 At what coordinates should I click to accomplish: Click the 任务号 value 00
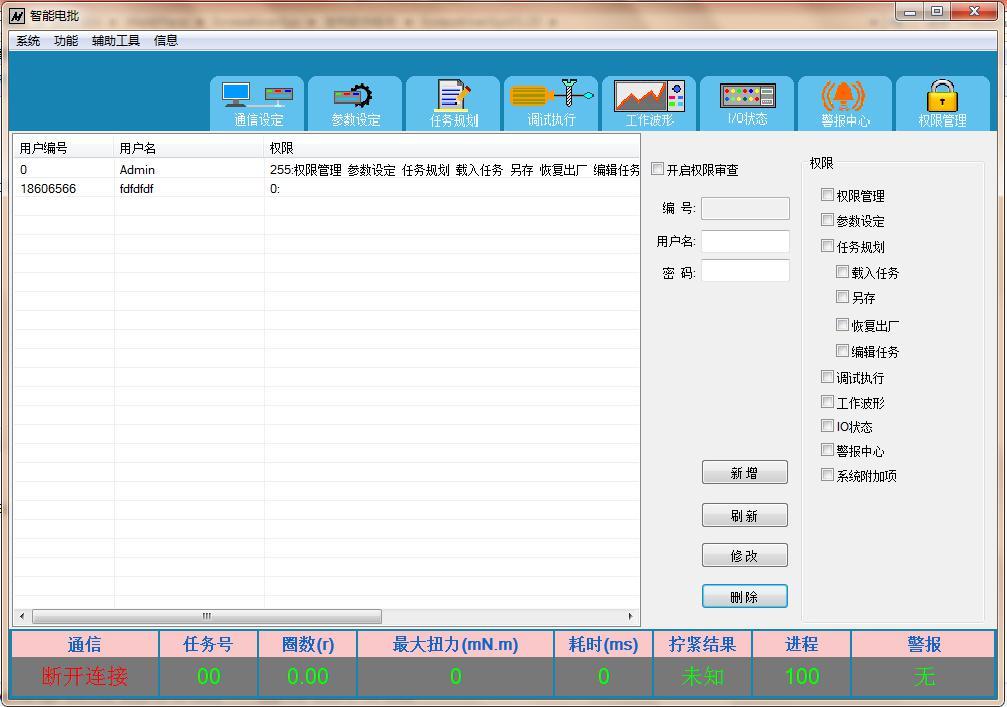[x=209, y=676]
